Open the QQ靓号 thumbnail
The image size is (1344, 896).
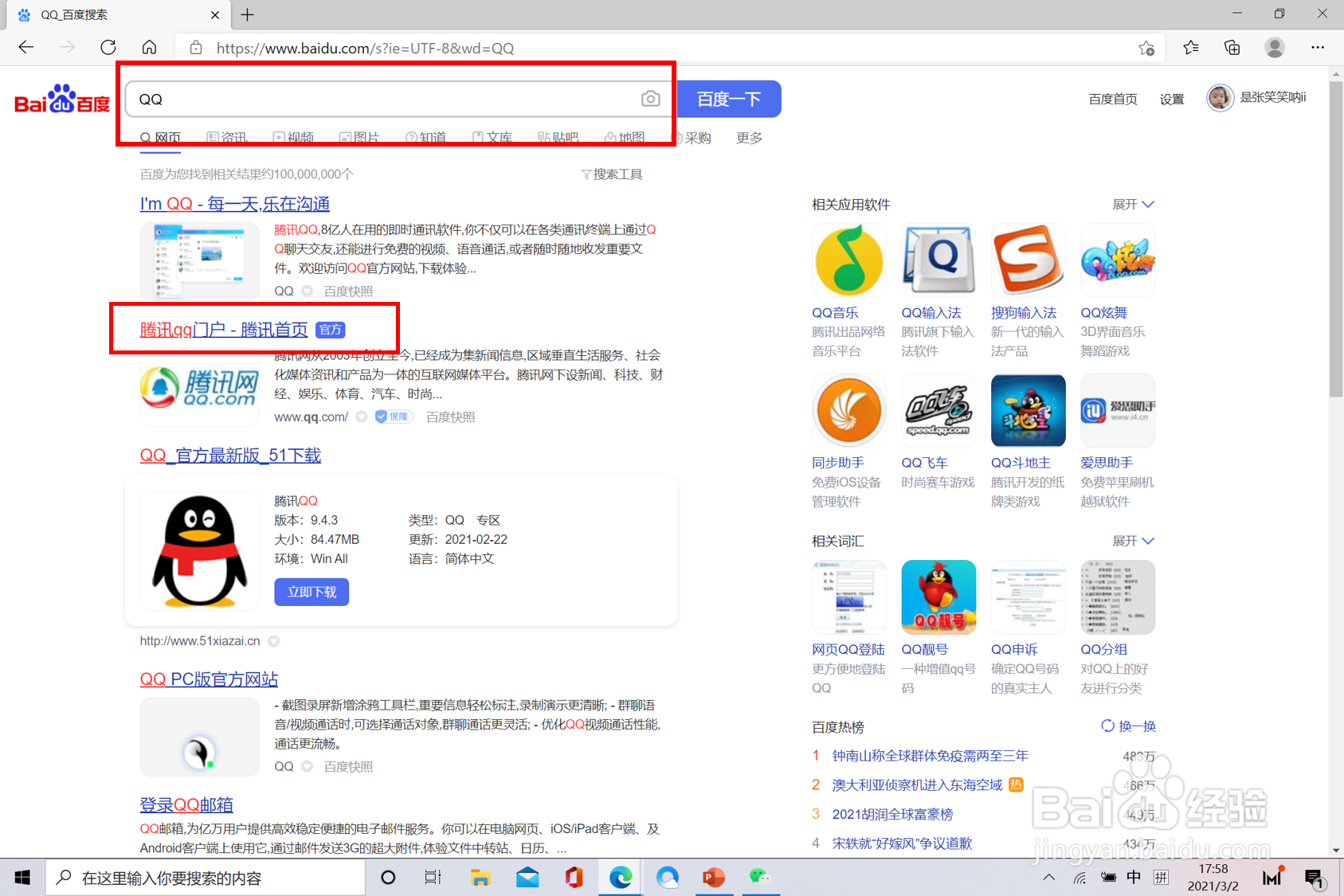(938, 597)
